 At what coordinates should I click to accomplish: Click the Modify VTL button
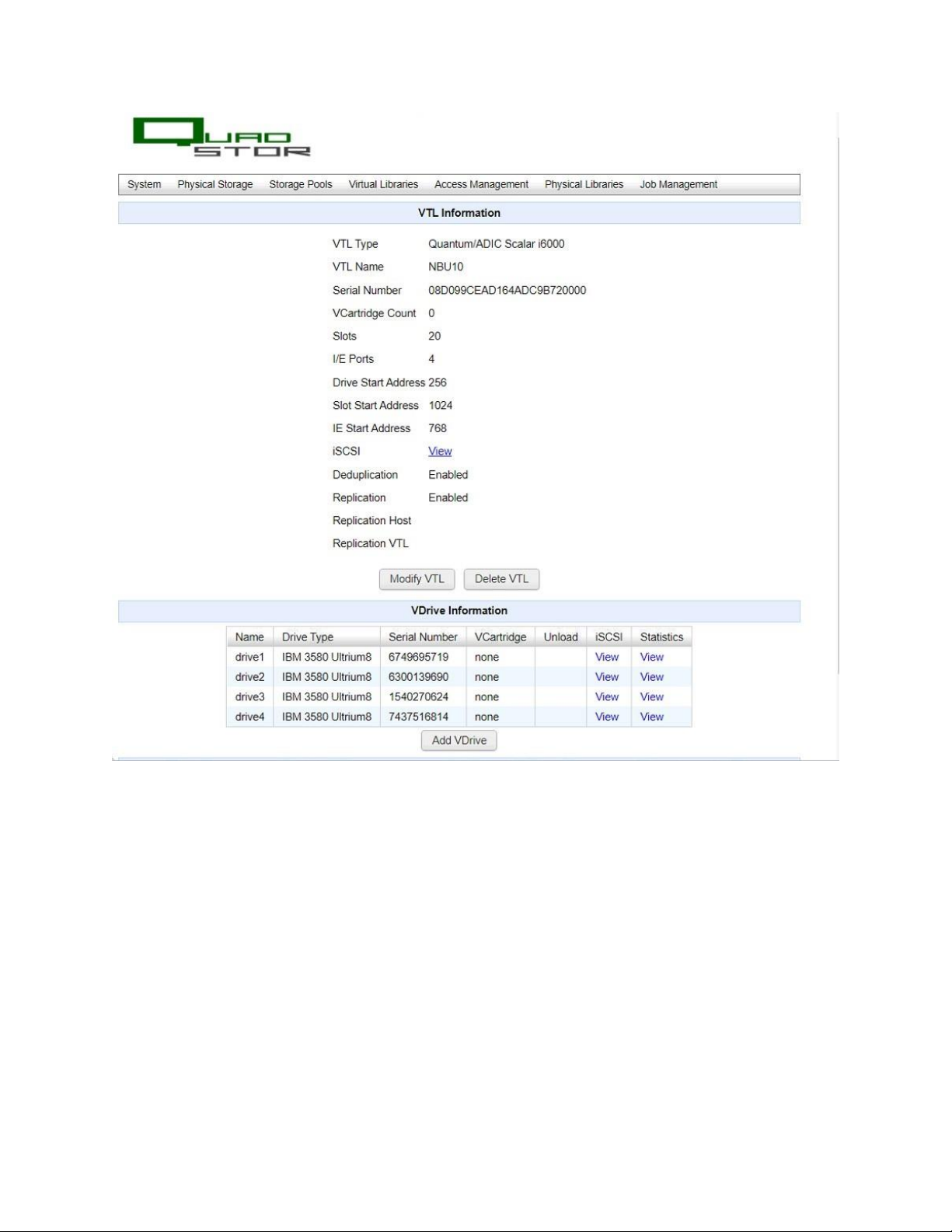click(417, 579)
